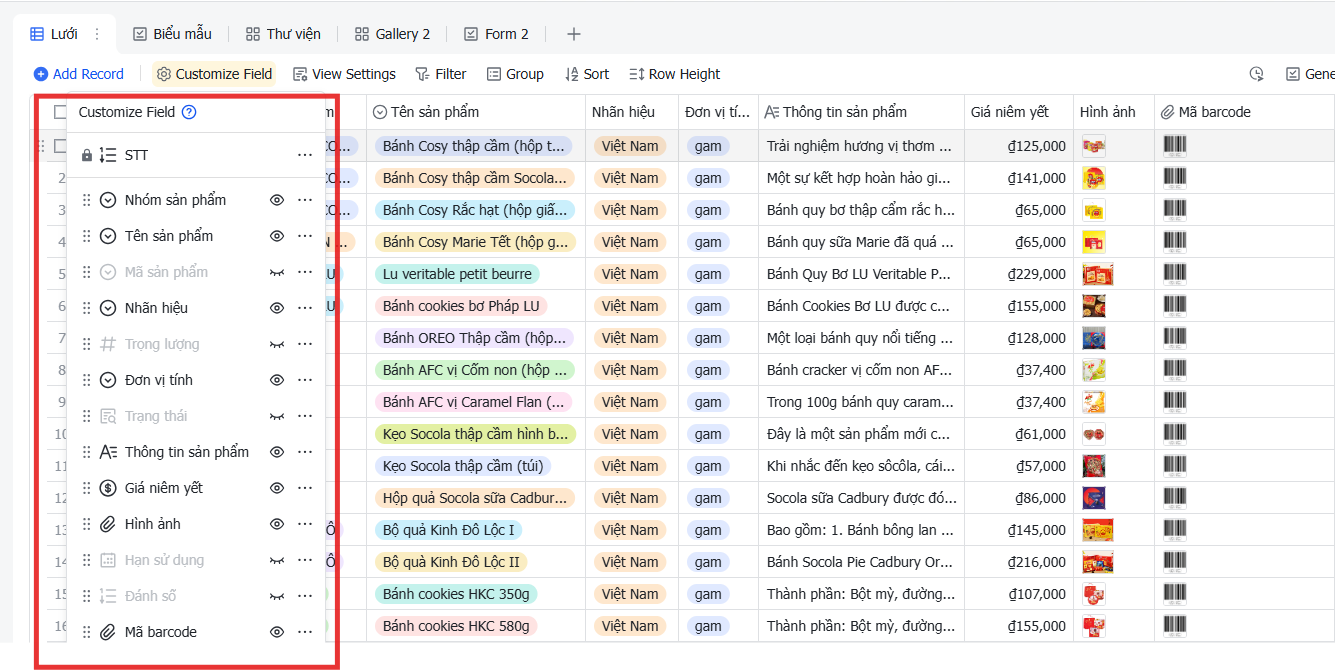Open more options for Hình ảnh field
Image resolution: width=1335 pixels, height=671 pixels.
pos(305,524)
